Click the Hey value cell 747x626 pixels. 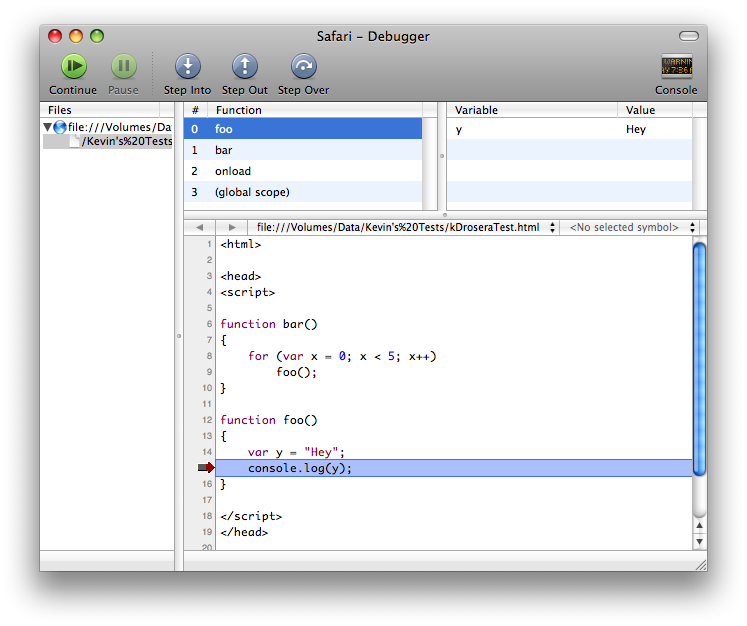point(636,130)
